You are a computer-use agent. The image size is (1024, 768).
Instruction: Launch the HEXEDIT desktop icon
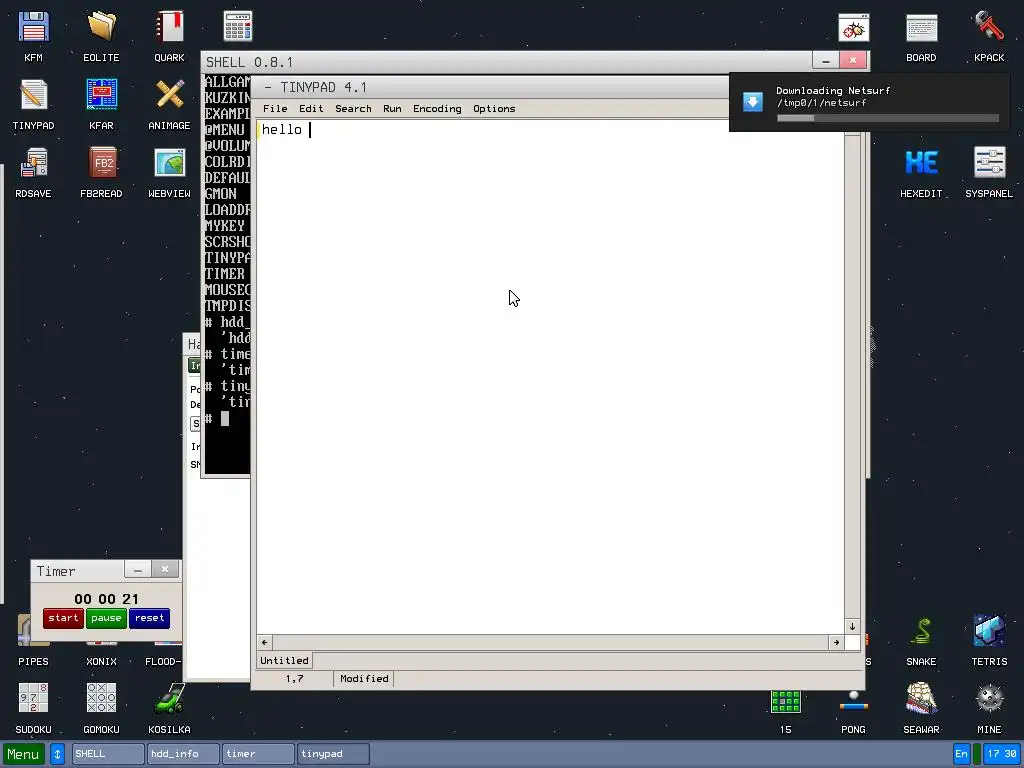921,171
